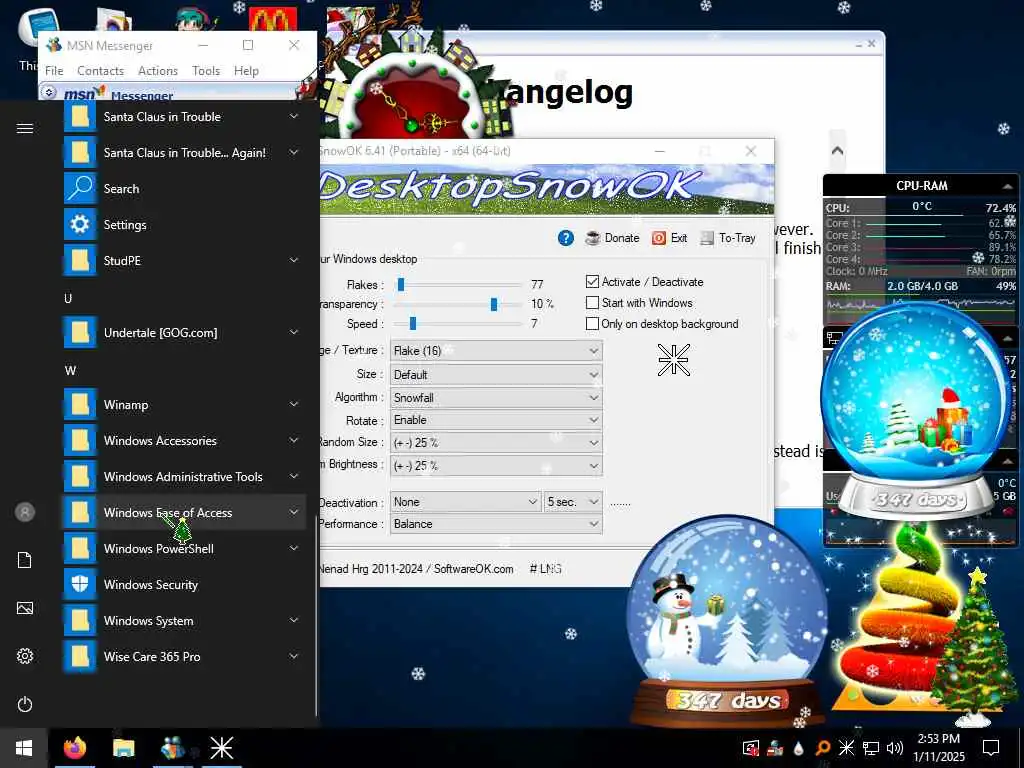Click the Power icon in Start sidebar
Image resolution: width=1024 pixels, height=768 pixels.
pos(25,704)
